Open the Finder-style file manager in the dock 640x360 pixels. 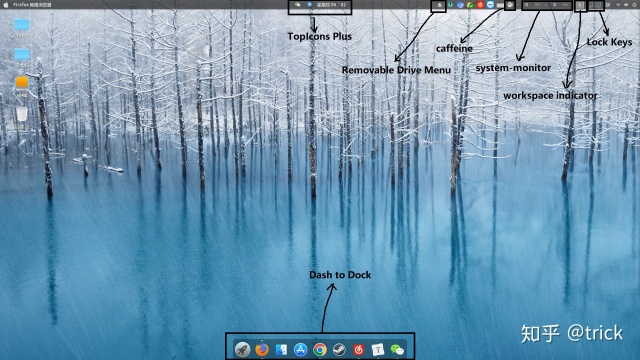281,350
